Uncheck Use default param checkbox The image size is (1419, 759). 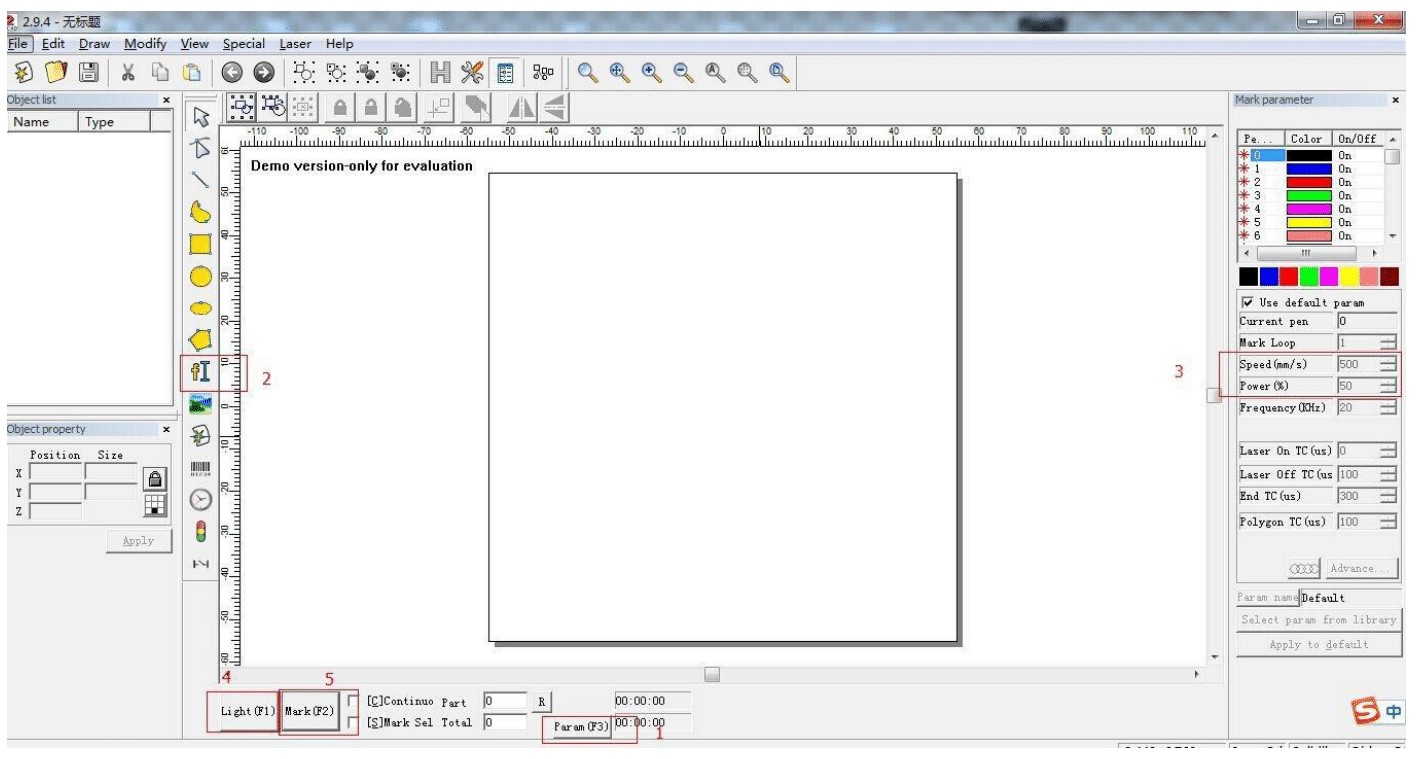pyautogui.click(x=1246, y=302)
